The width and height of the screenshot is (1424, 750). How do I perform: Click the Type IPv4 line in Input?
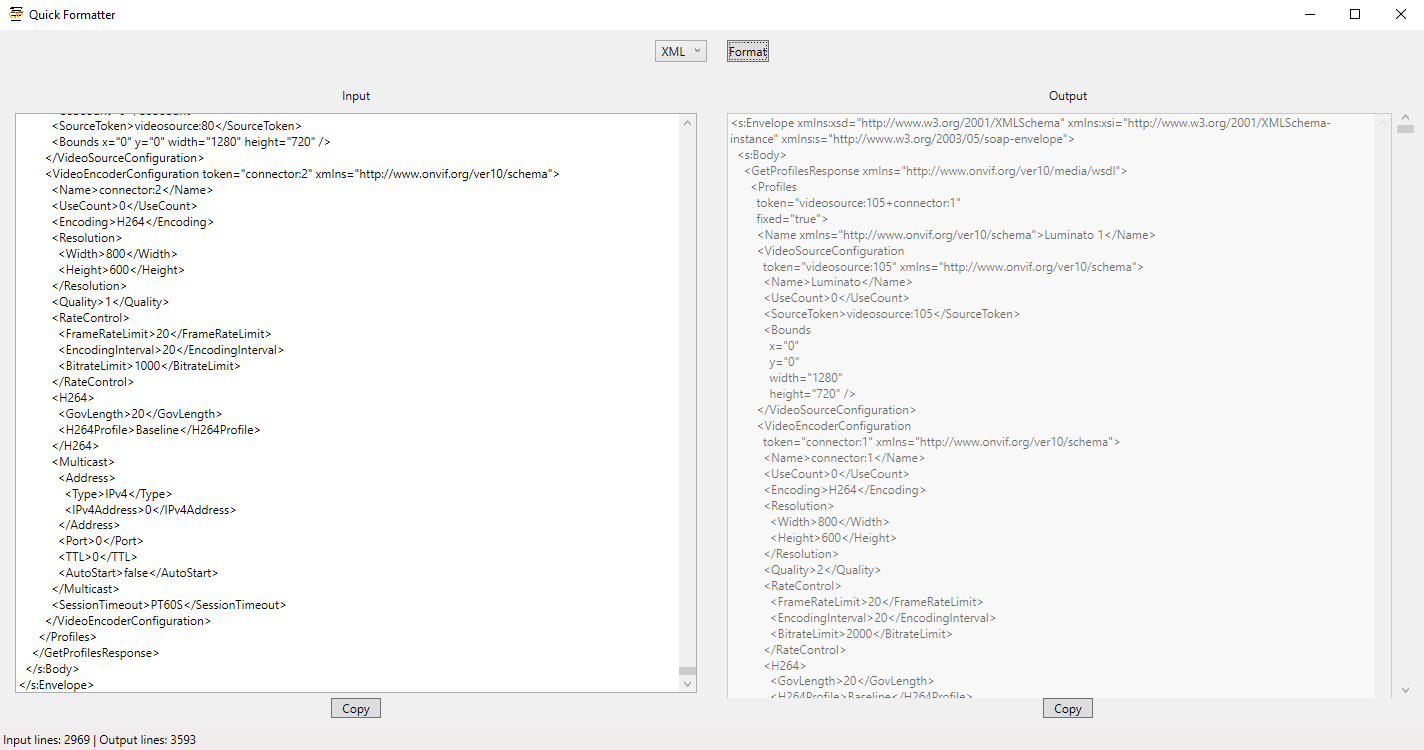118,494
